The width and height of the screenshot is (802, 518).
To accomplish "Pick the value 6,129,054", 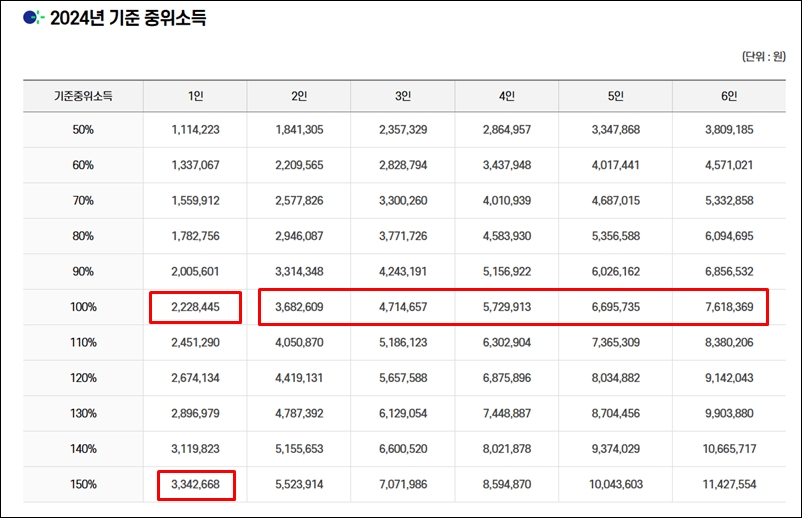I will [x=403, y=413].
